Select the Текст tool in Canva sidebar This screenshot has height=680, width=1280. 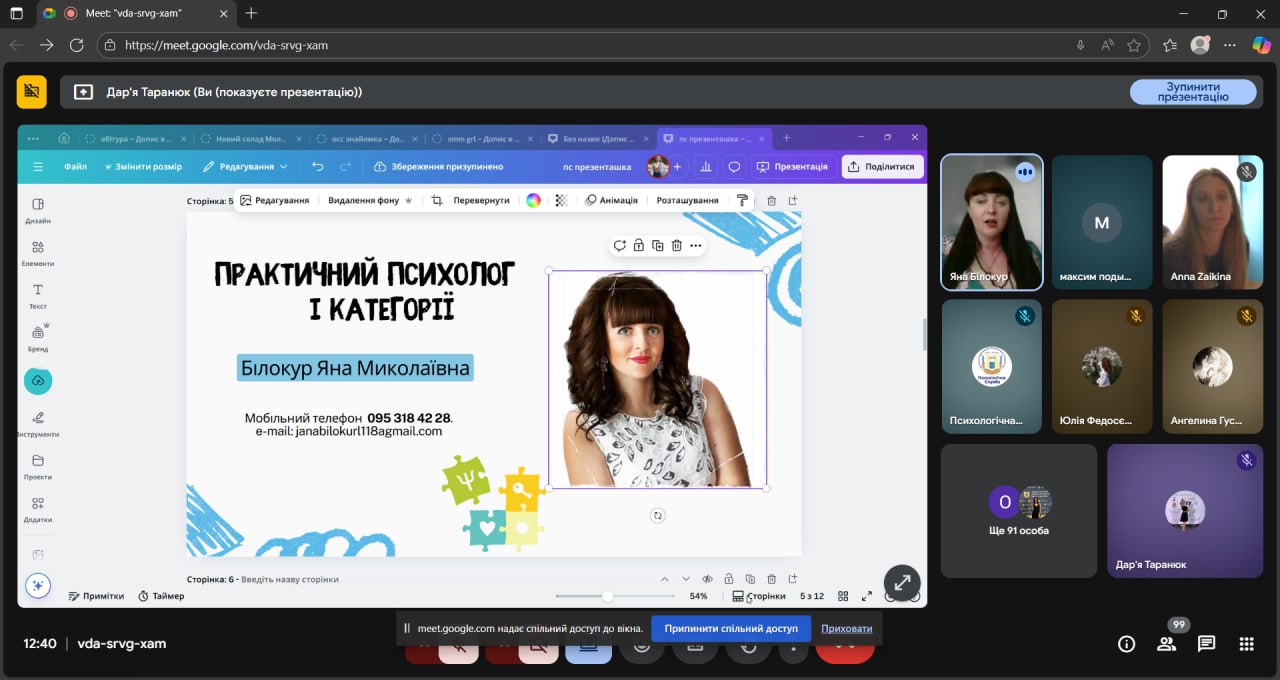point(38,295)
